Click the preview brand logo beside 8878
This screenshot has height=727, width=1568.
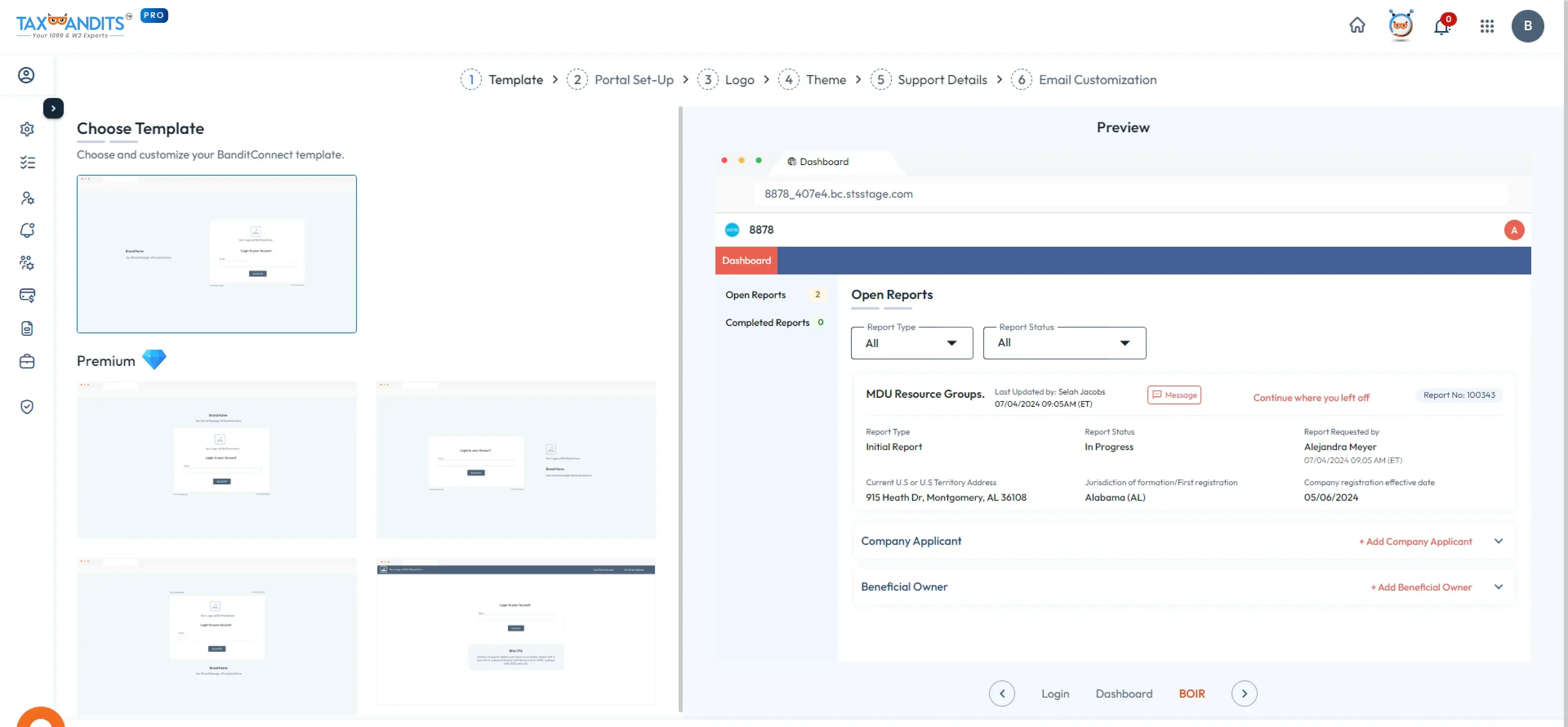click(x=732, y=230)
